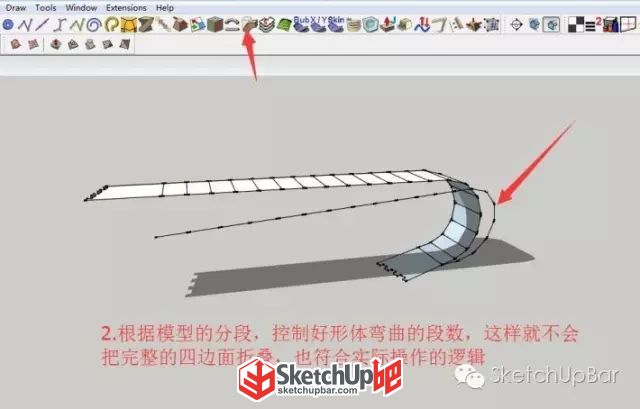Click the green slab icon

click(284, 25)
